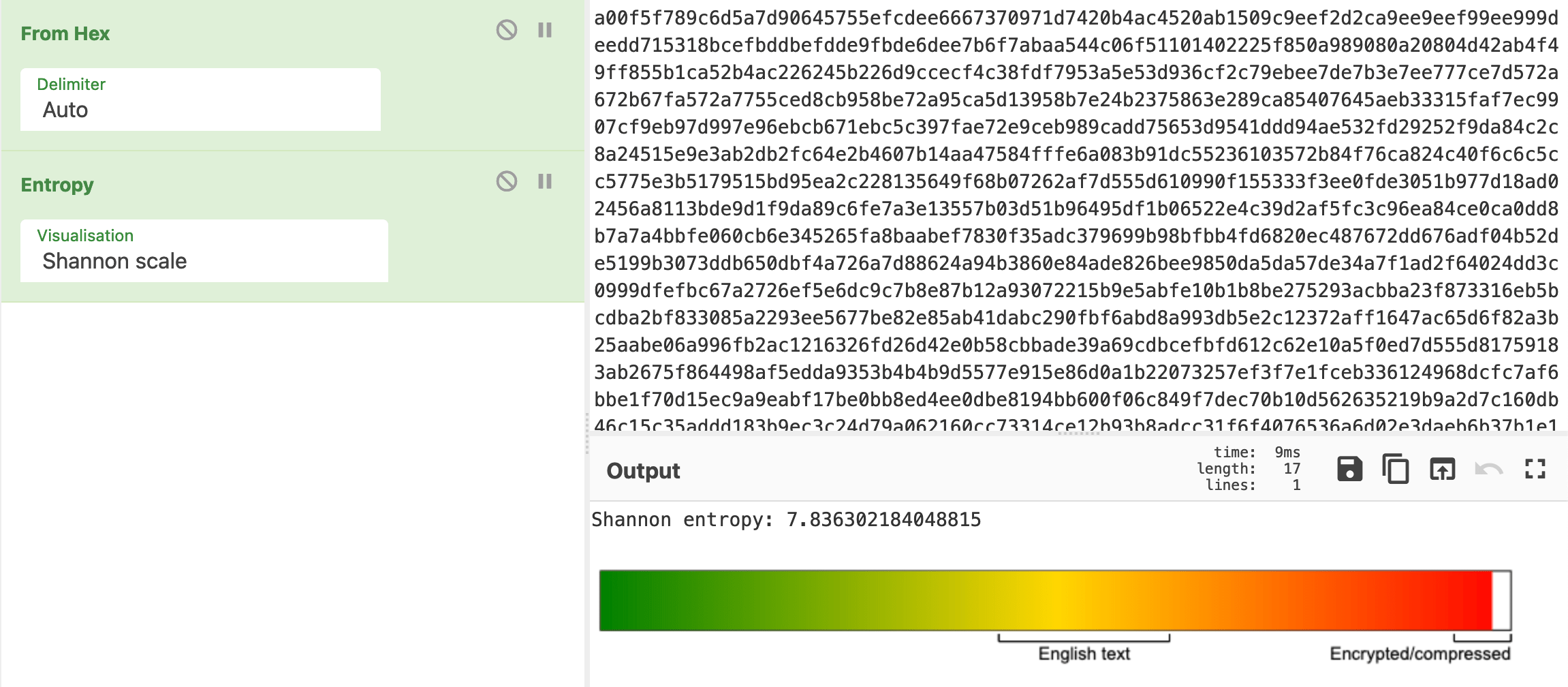Replace input with output icon
This screenshot has height=687, width=1568.
click(x=1442, y=469)
